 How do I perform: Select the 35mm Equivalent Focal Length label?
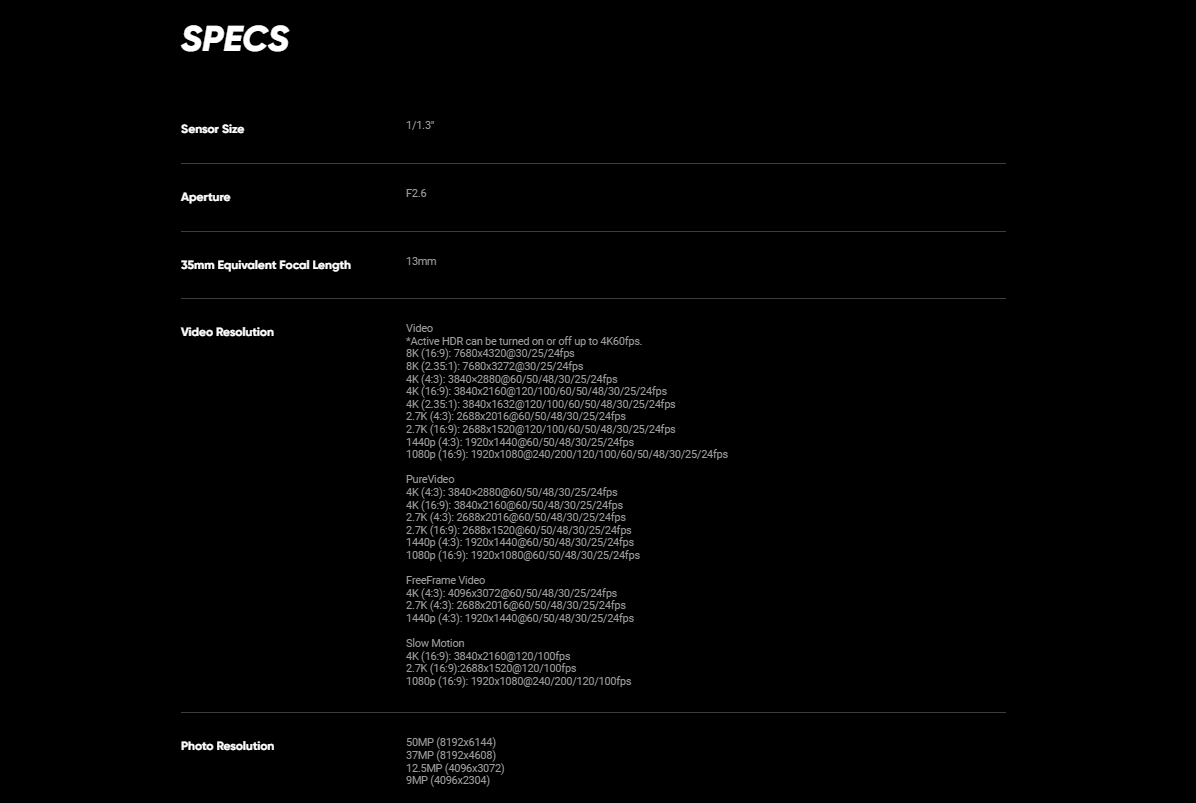[x=265, y=265]
